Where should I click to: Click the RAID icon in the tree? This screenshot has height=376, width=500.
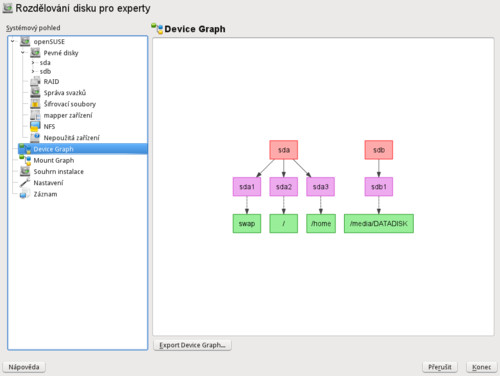click(35, 82)
